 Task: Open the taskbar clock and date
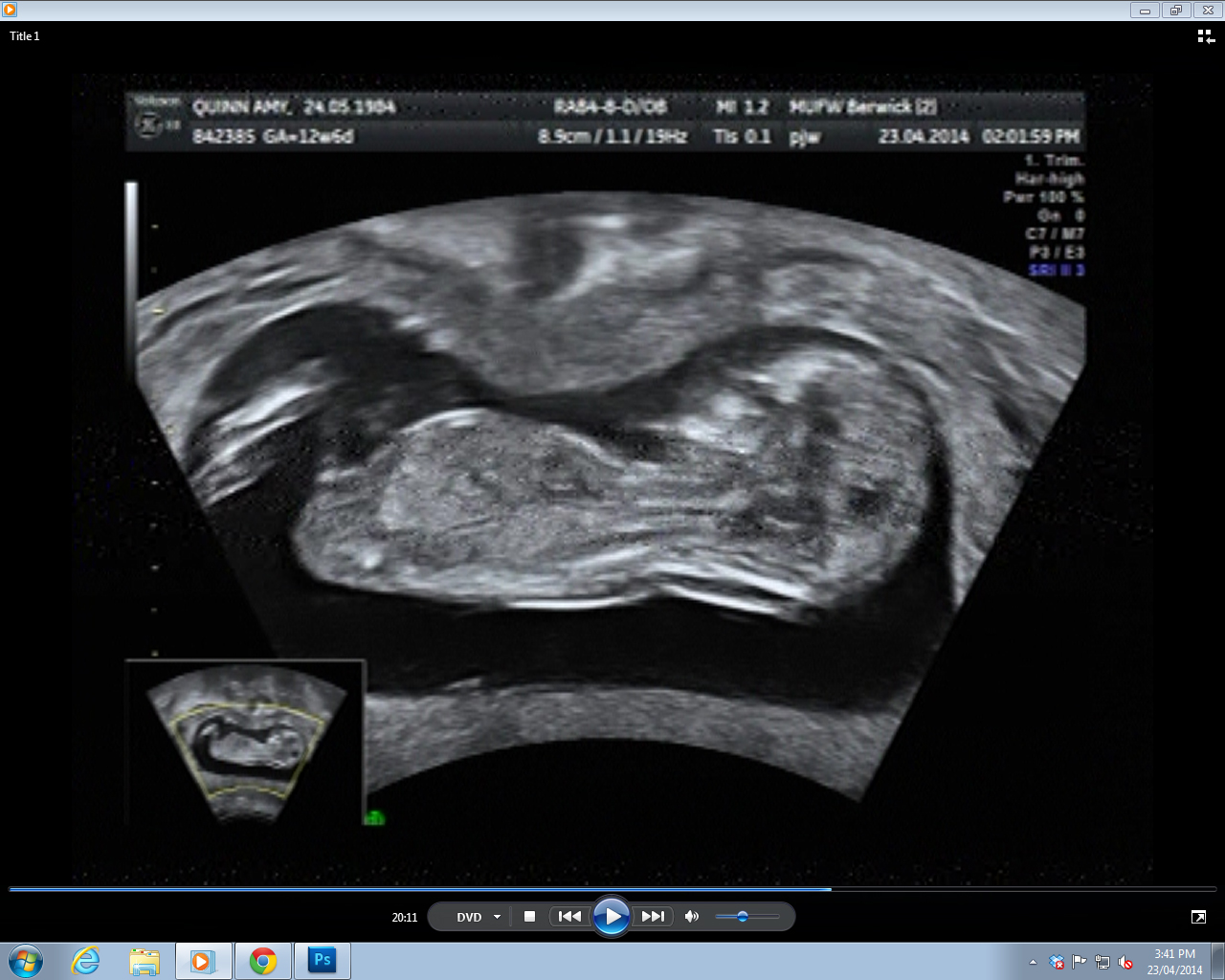(x=1174, y=961)
